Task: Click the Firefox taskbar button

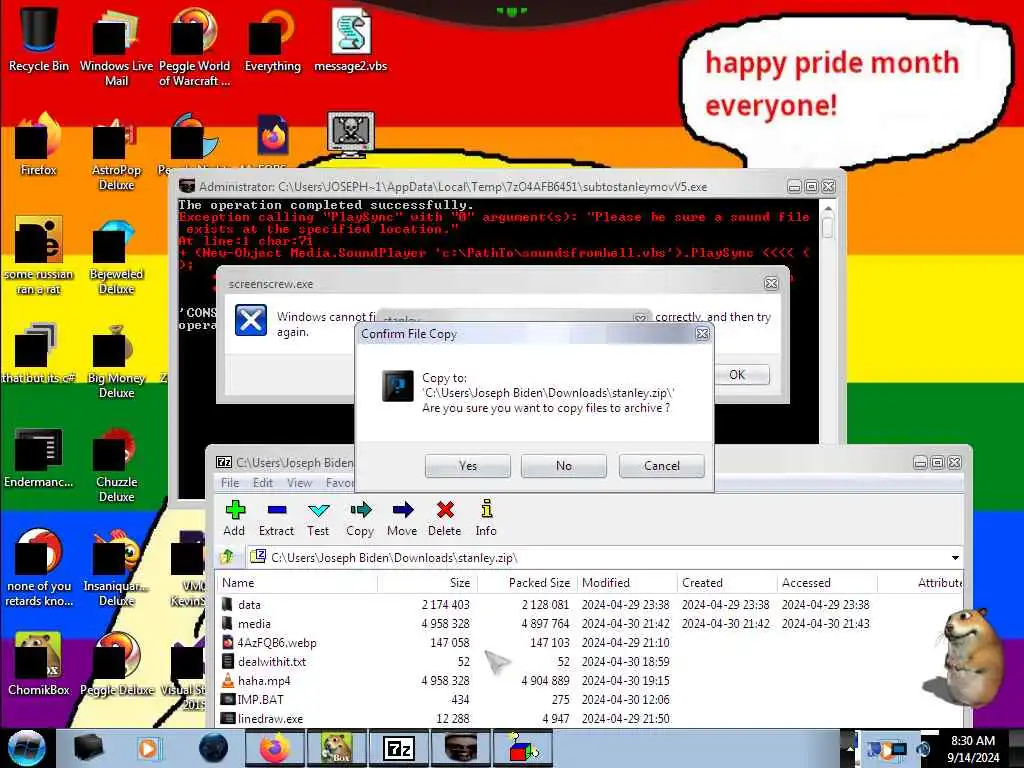Action: (275, 748)
